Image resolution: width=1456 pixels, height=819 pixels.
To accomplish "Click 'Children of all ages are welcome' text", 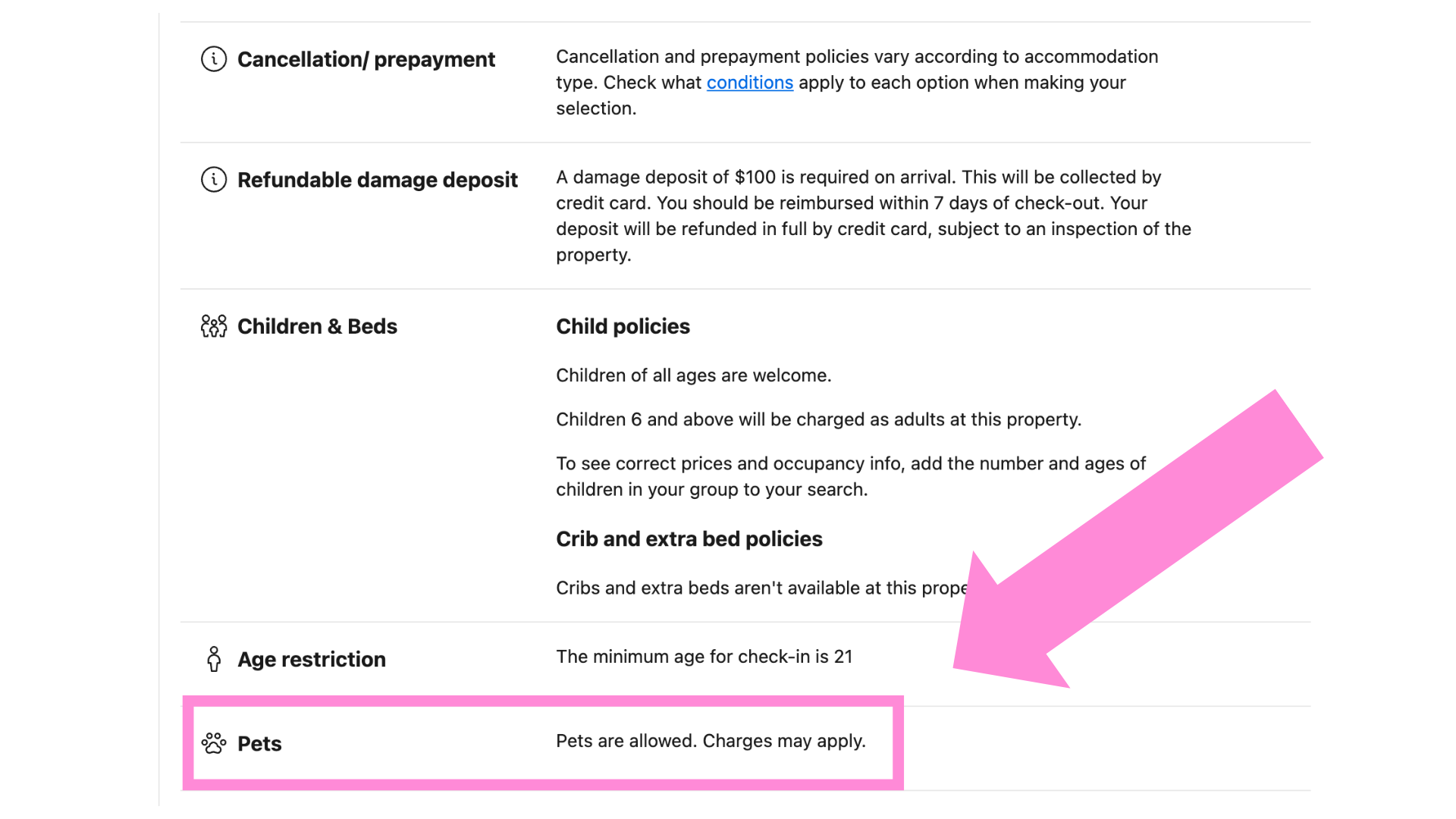I will click(x=693, y=375).
